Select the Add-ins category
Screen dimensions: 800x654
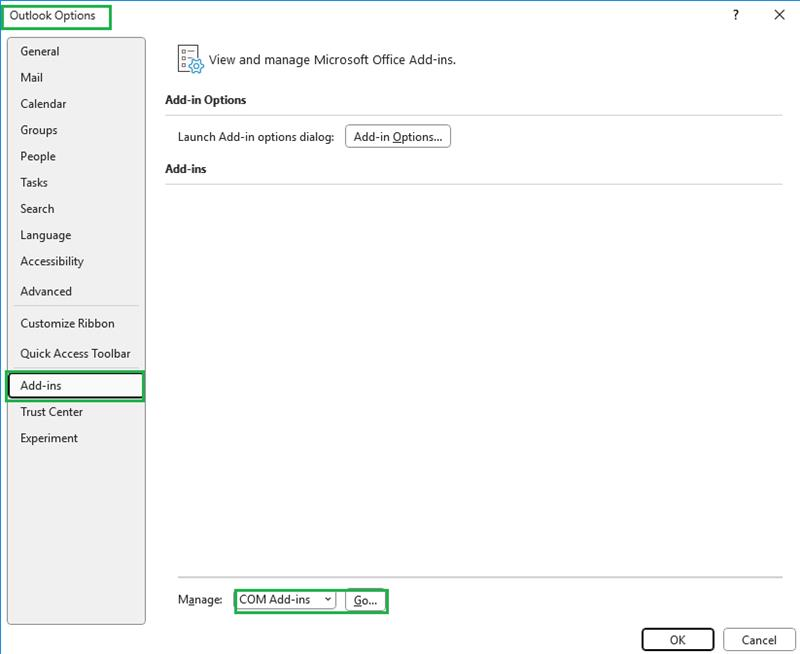coord(76,386)
